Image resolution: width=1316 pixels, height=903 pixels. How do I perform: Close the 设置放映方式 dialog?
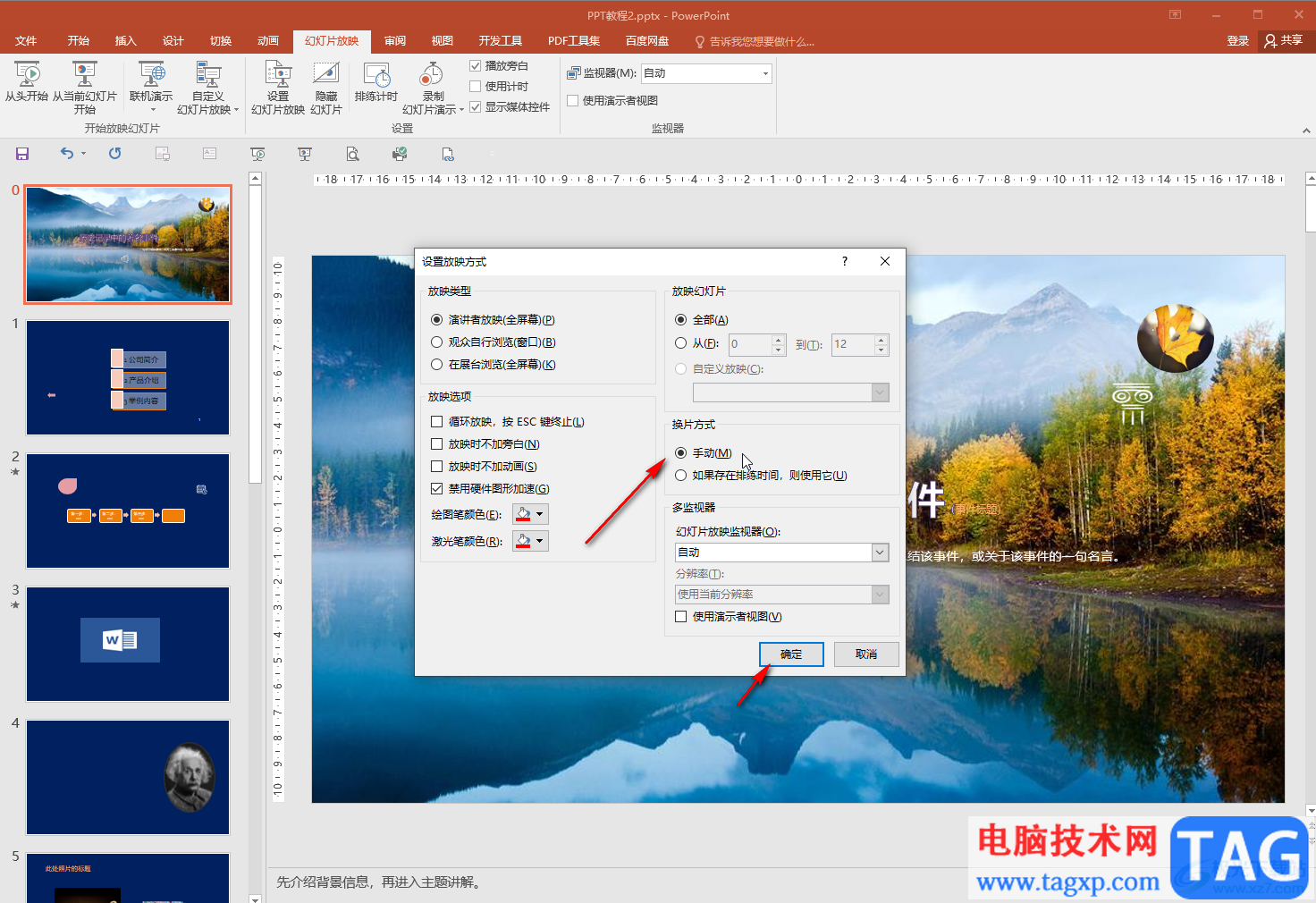(x=885, y=261)
